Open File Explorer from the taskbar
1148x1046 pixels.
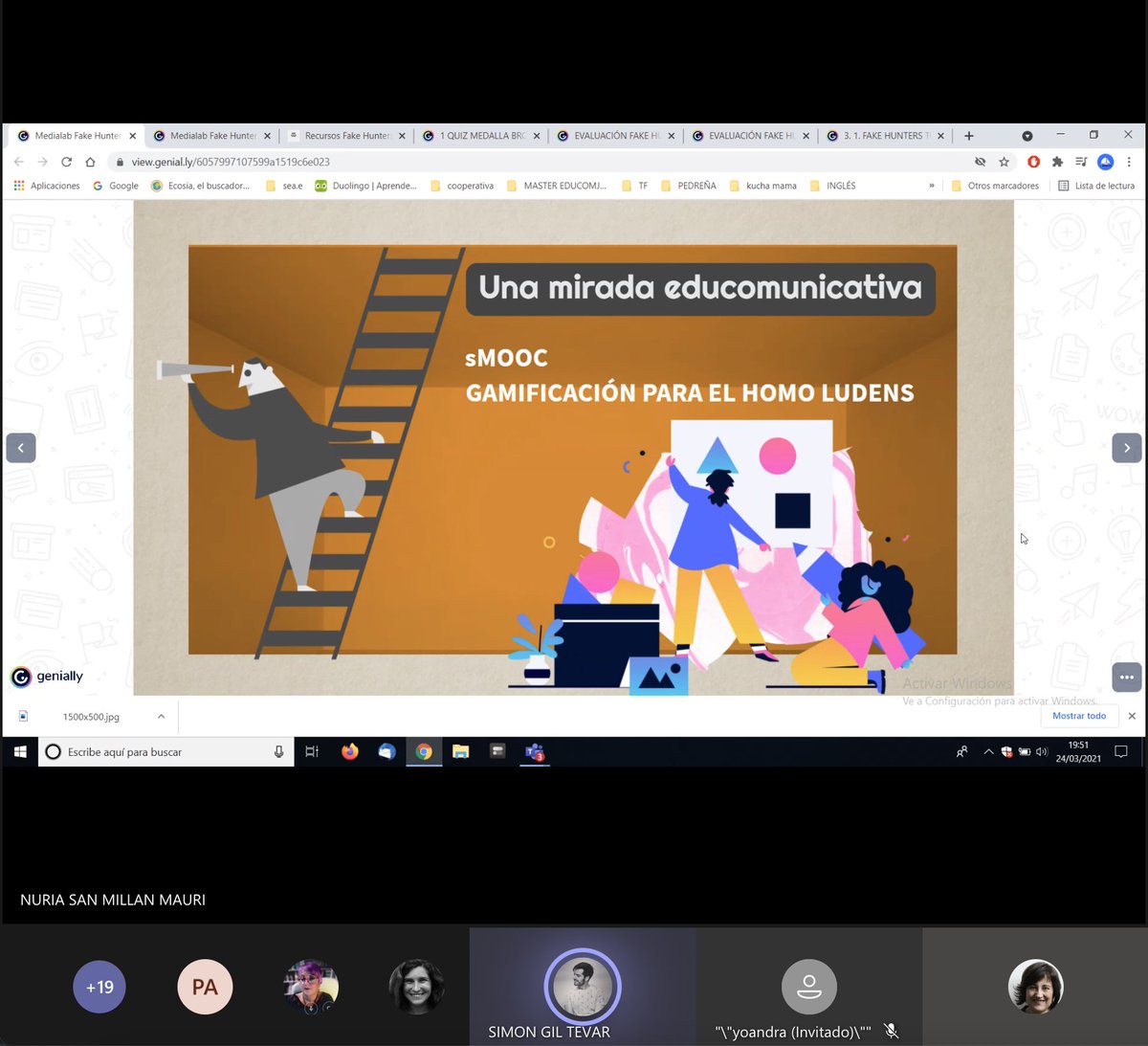(460, 752)
